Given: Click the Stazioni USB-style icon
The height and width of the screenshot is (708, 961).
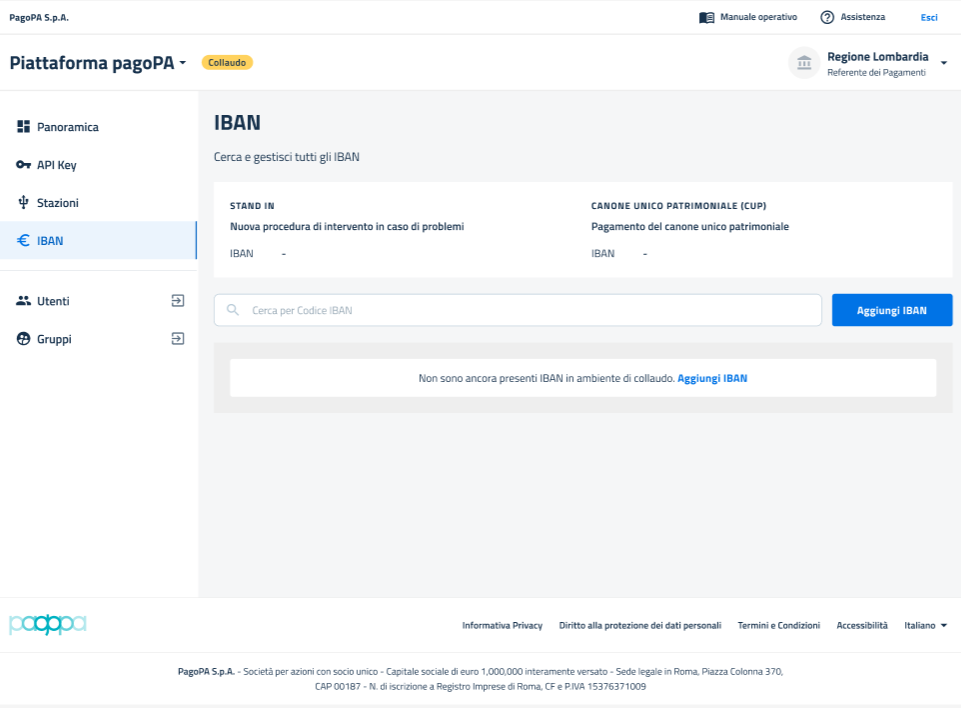Looking at the screenshot, I should click(24, 203).
